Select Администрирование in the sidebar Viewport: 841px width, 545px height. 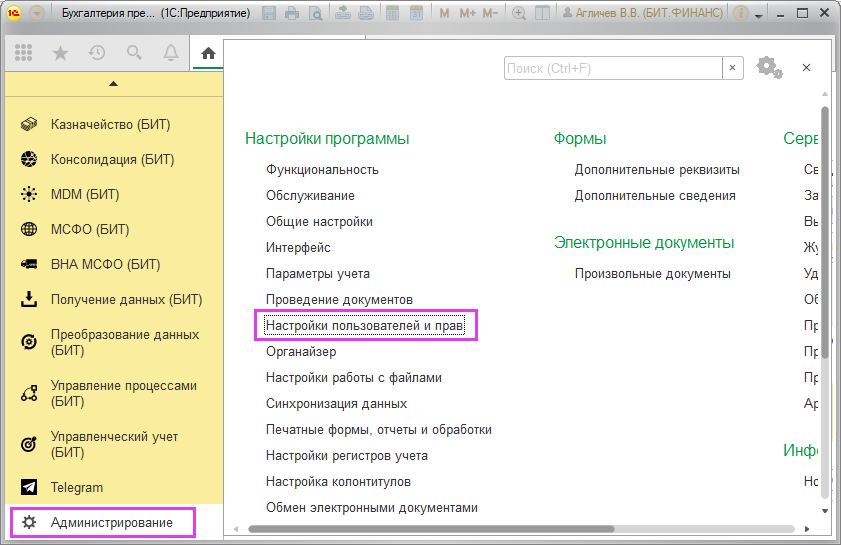coord(111,523)
